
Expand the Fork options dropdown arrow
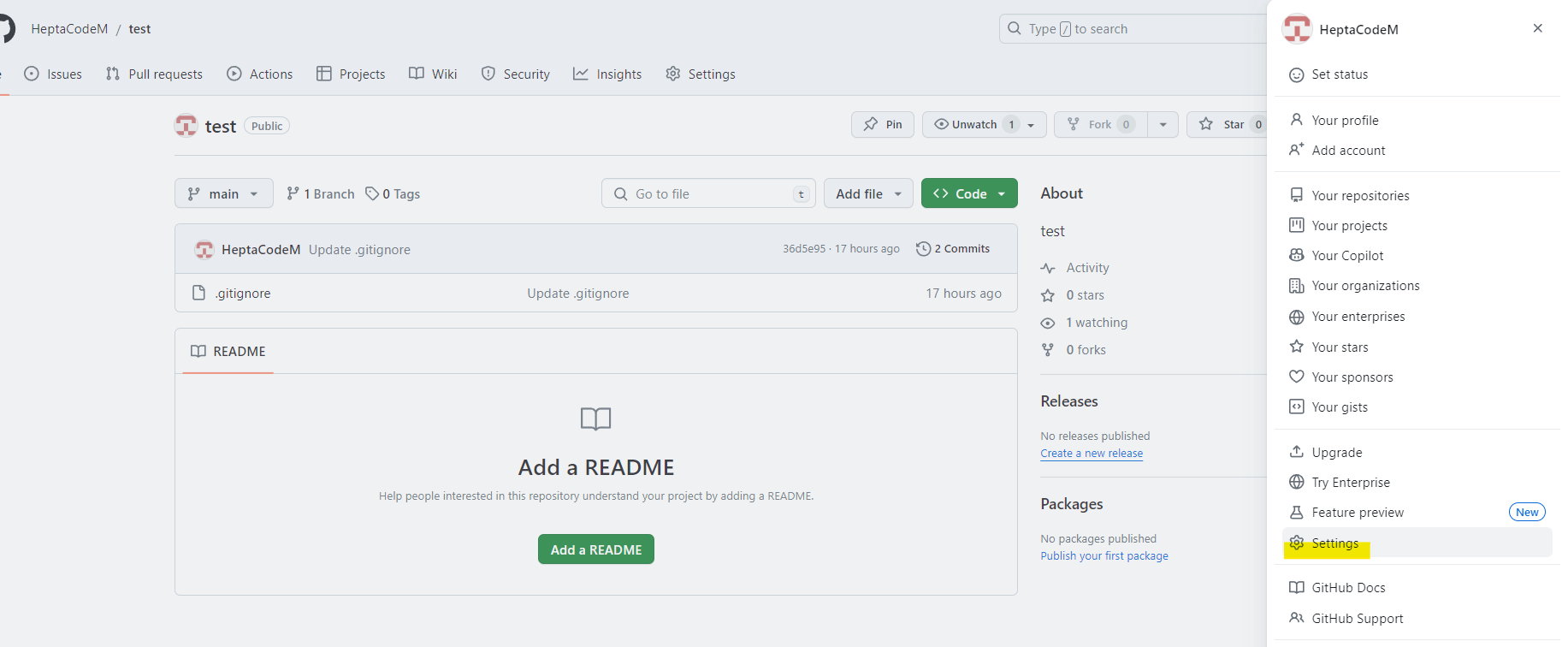click(x=1163, y=124)
